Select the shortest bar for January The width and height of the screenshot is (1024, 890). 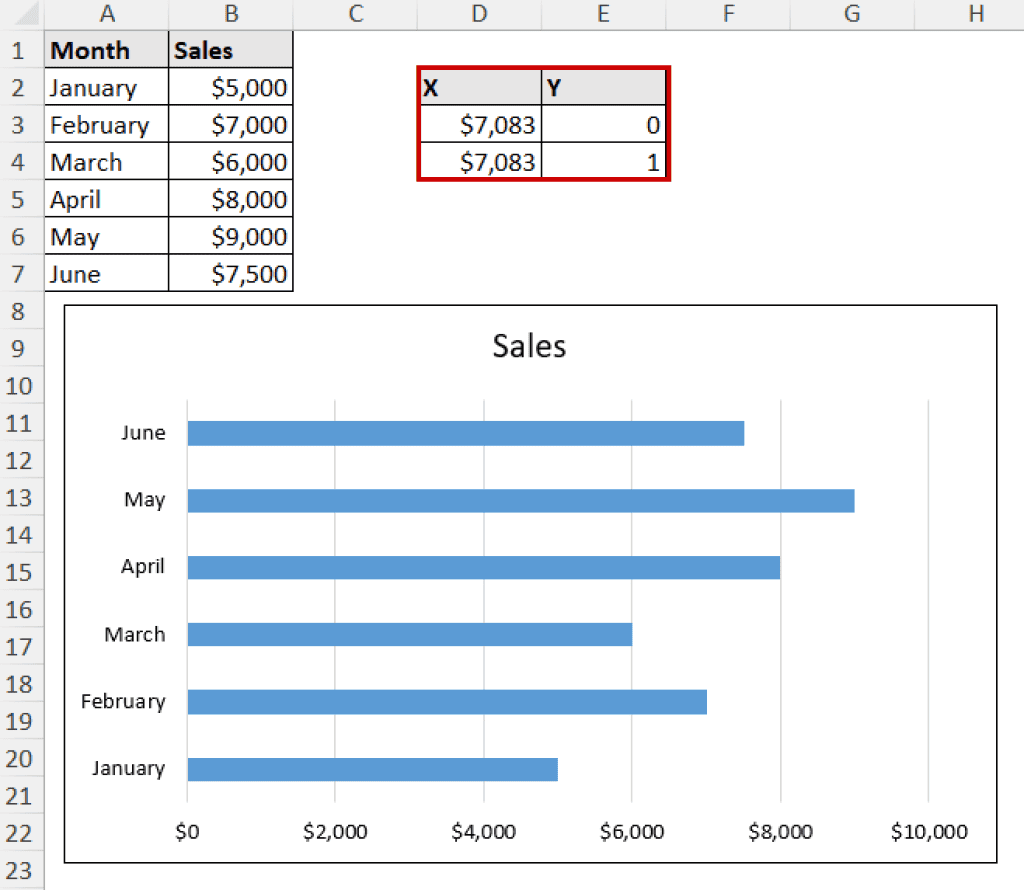[x=370, y=768]
